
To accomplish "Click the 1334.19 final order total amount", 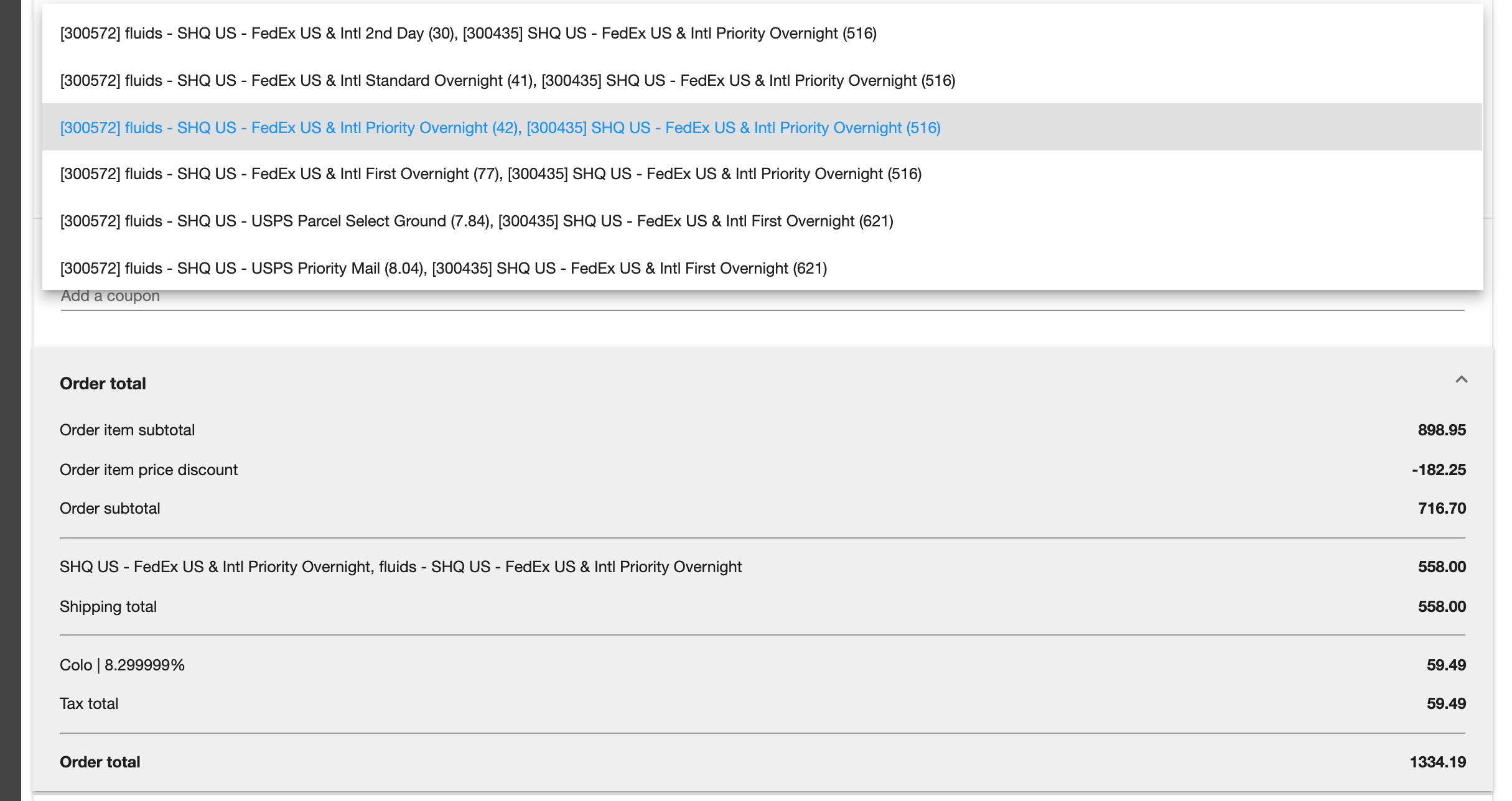I will coord(1437,762).
